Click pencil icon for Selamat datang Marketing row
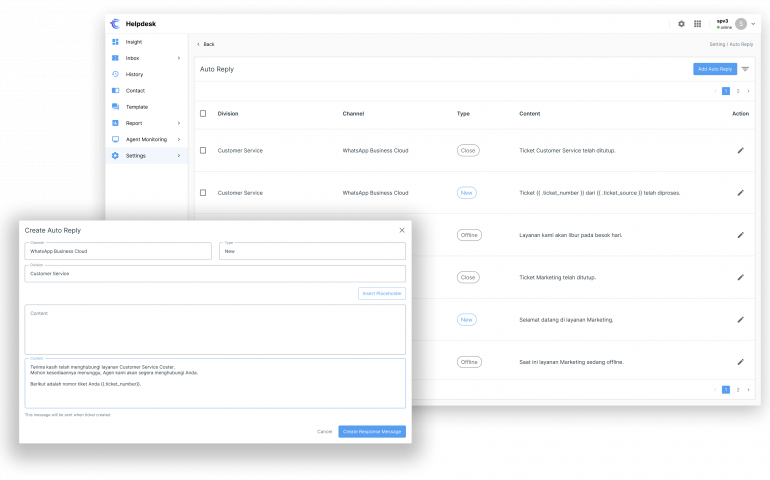The height and width of the screenshot is (480, 770). (741, 320)
